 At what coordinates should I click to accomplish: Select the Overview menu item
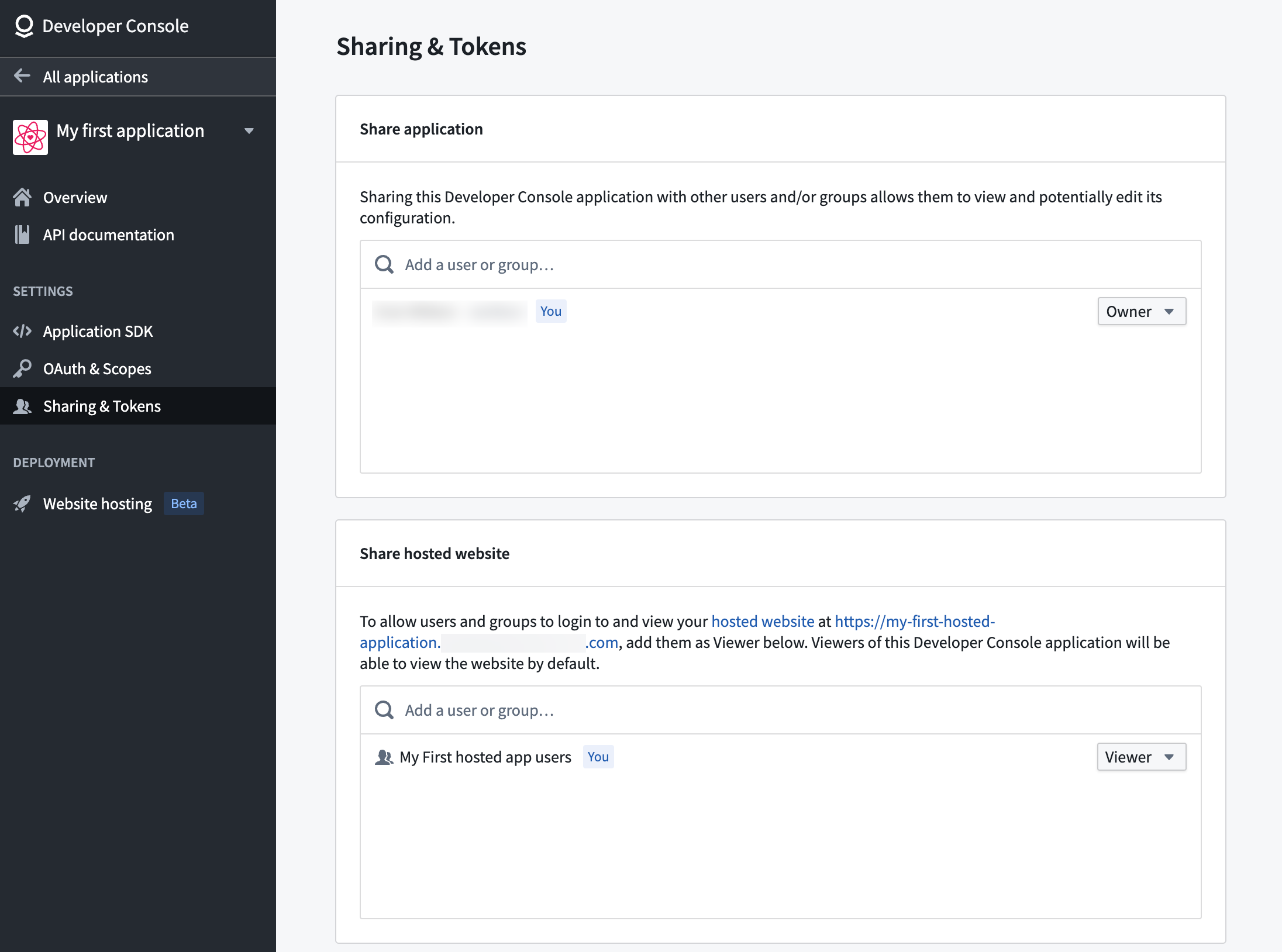pyautogui.click(x=75, y=197)
